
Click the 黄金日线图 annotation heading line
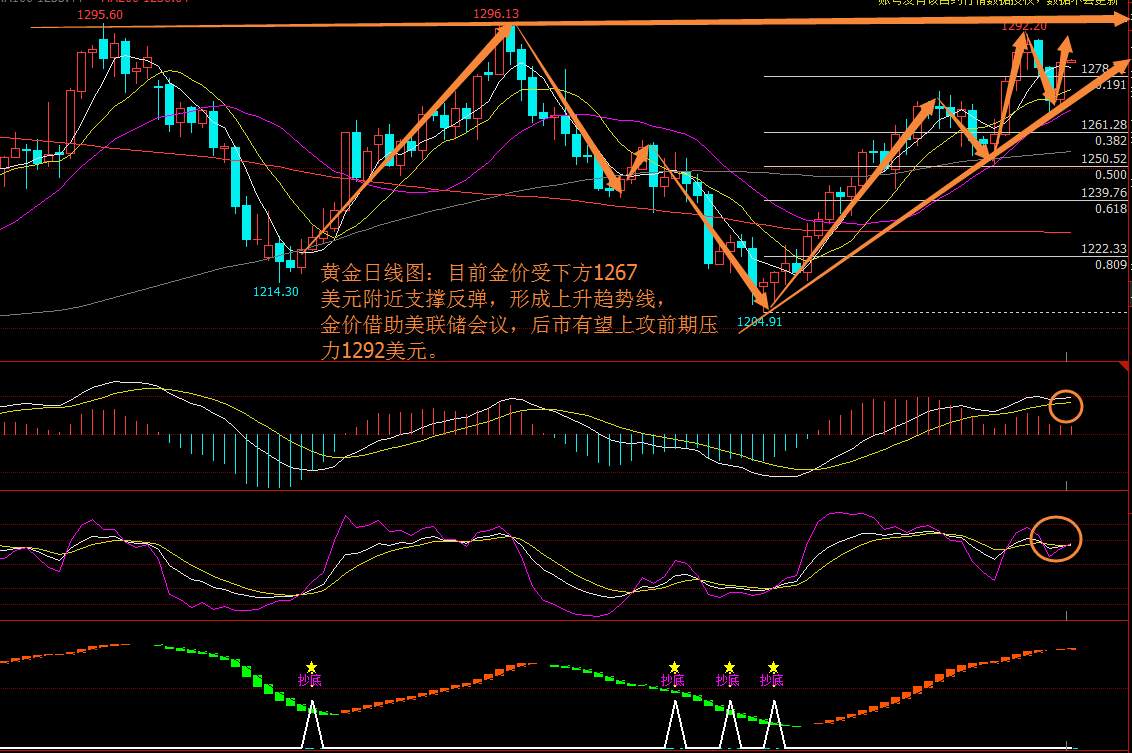coord(479,273)
